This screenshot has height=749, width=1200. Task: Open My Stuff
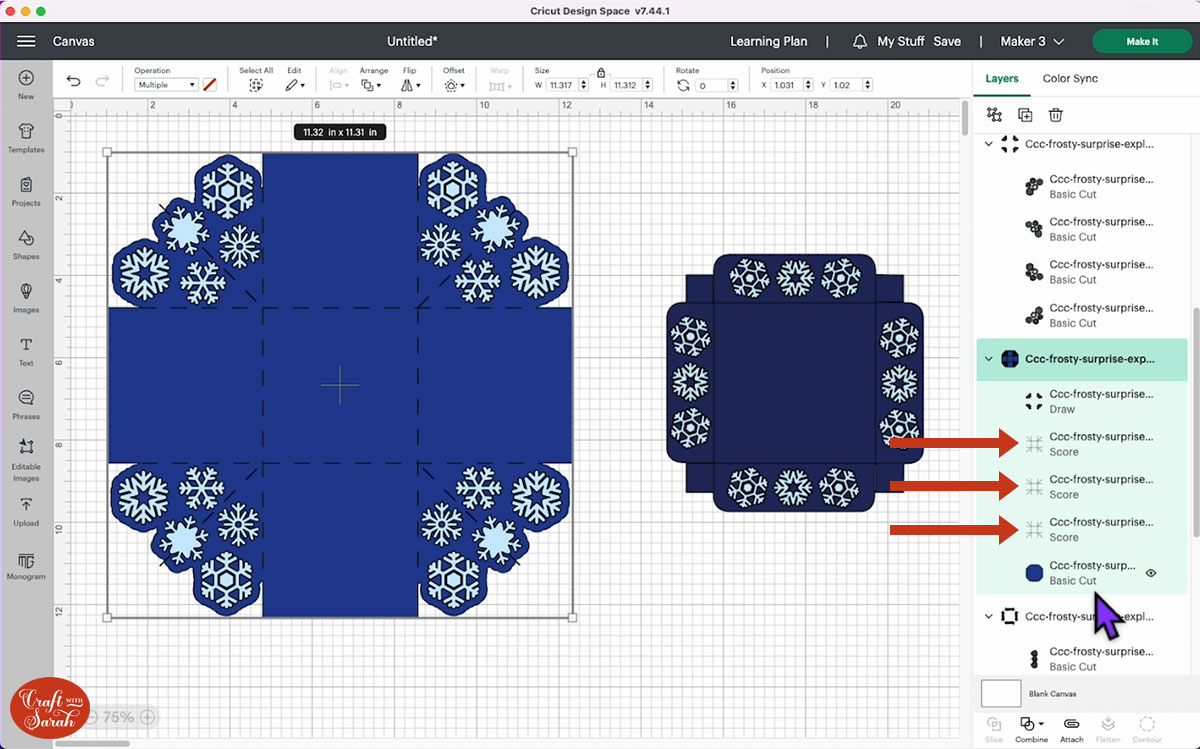[901, 41]
